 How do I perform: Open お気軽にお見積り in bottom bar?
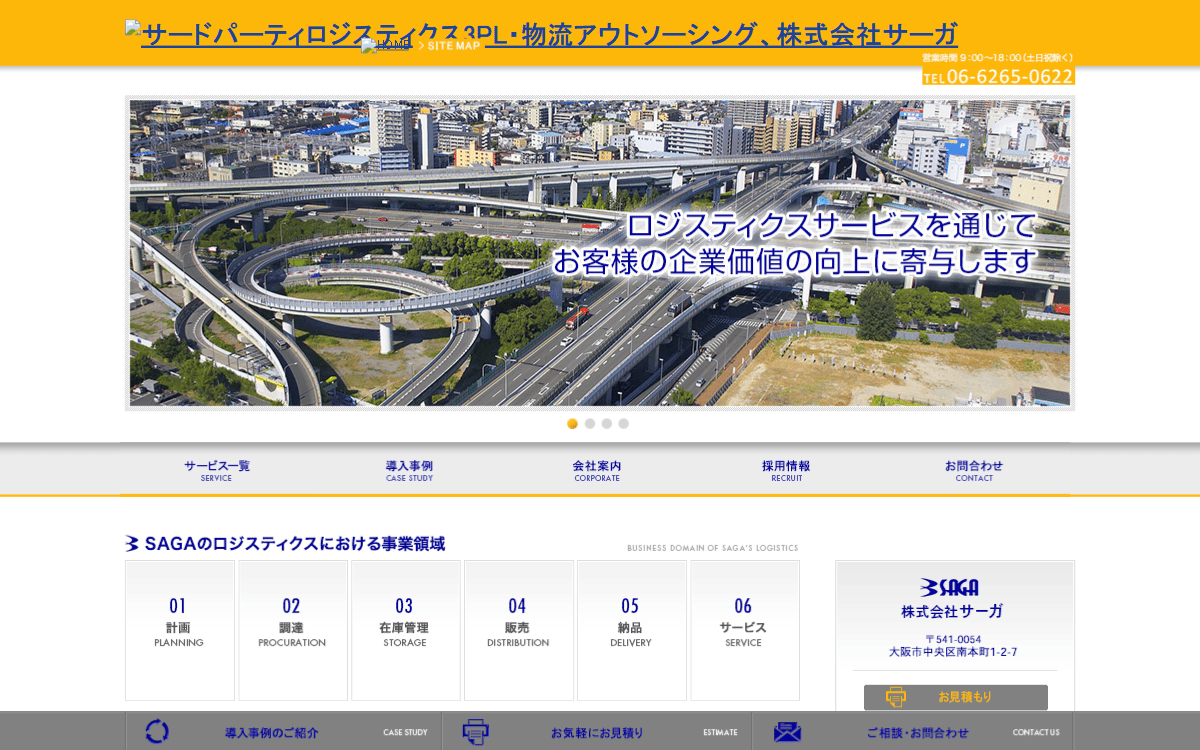[598, 731]
